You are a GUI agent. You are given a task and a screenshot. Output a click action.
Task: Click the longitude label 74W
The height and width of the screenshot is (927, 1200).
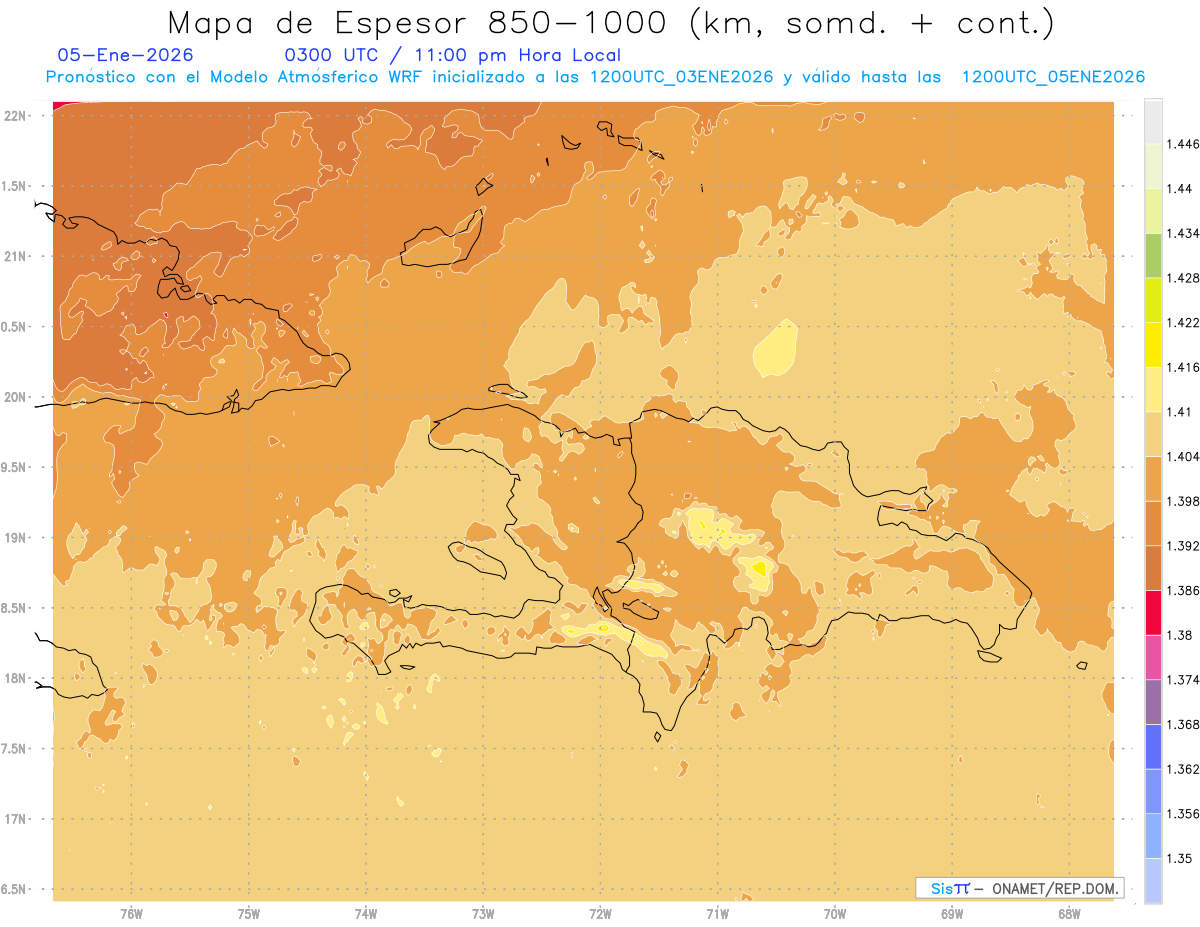(x=366, y=915)
